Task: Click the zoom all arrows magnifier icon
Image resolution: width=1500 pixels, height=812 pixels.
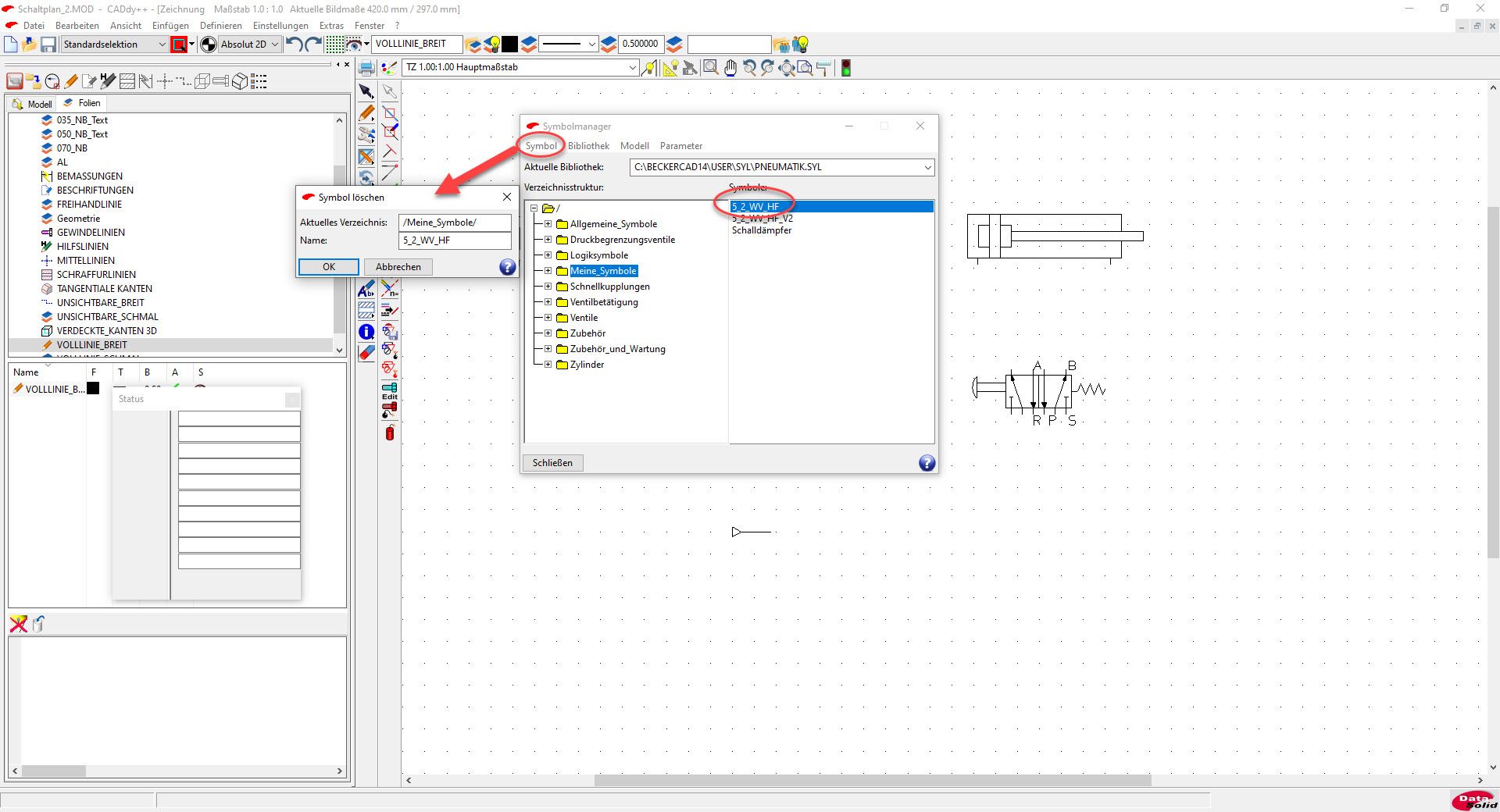Action: tap(786, 68)
